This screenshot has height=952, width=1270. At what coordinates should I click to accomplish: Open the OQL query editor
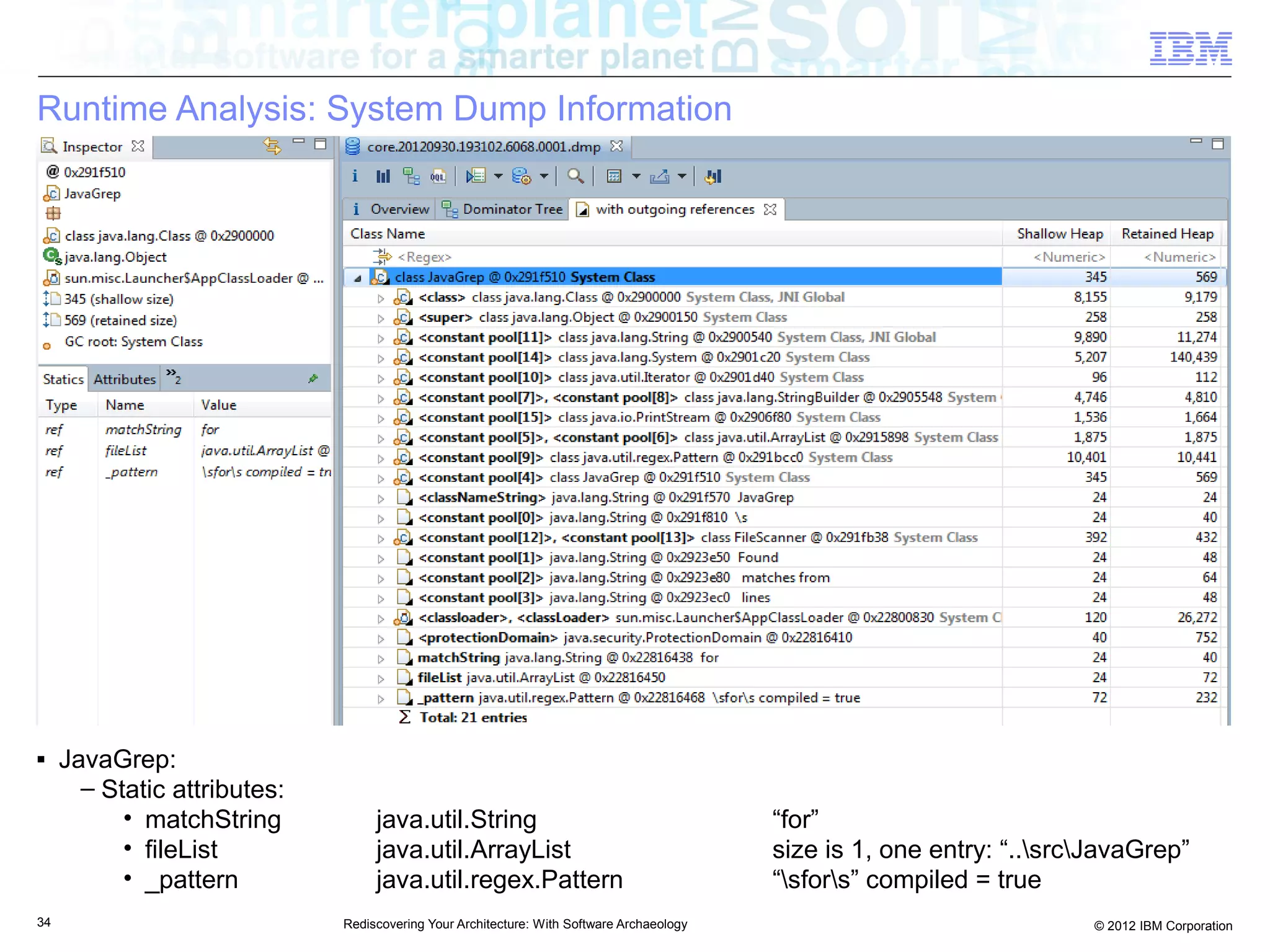tap(438, 177)
